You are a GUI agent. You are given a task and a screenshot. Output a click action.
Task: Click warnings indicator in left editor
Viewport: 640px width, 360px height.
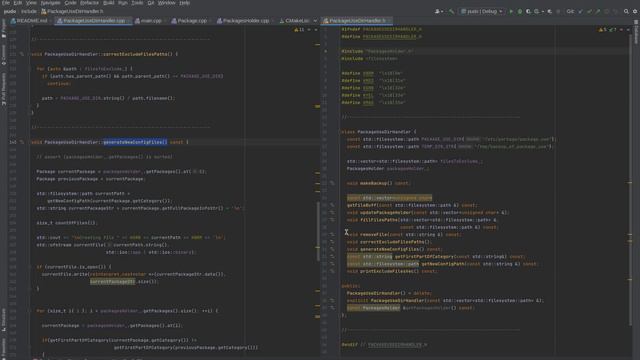click(299, 29)
